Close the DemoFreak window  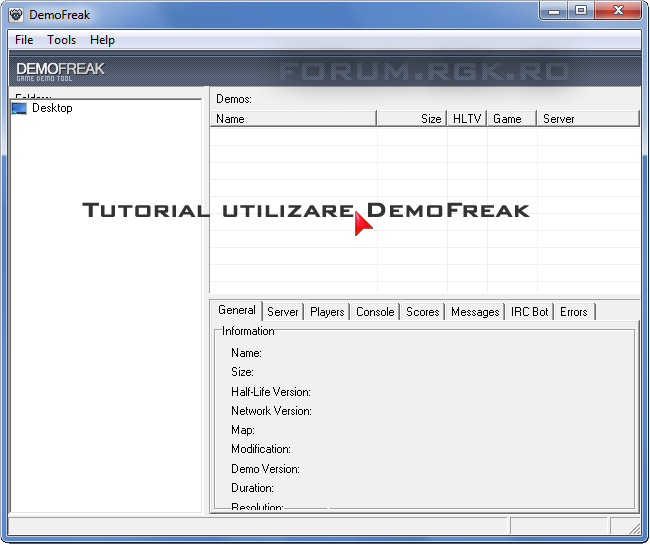(x=618, y=11)
